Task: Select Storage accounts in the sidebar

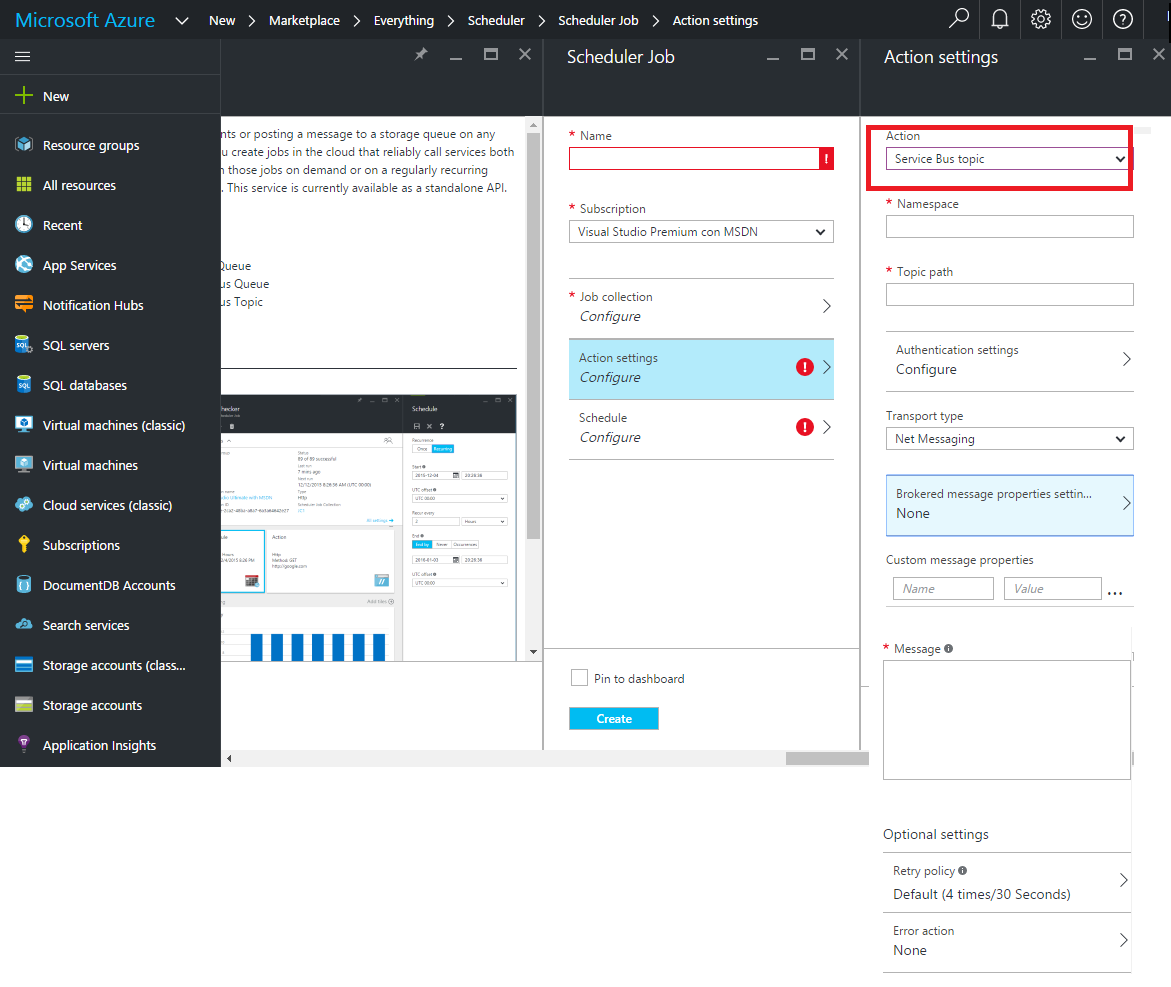Action: [92, 706]
